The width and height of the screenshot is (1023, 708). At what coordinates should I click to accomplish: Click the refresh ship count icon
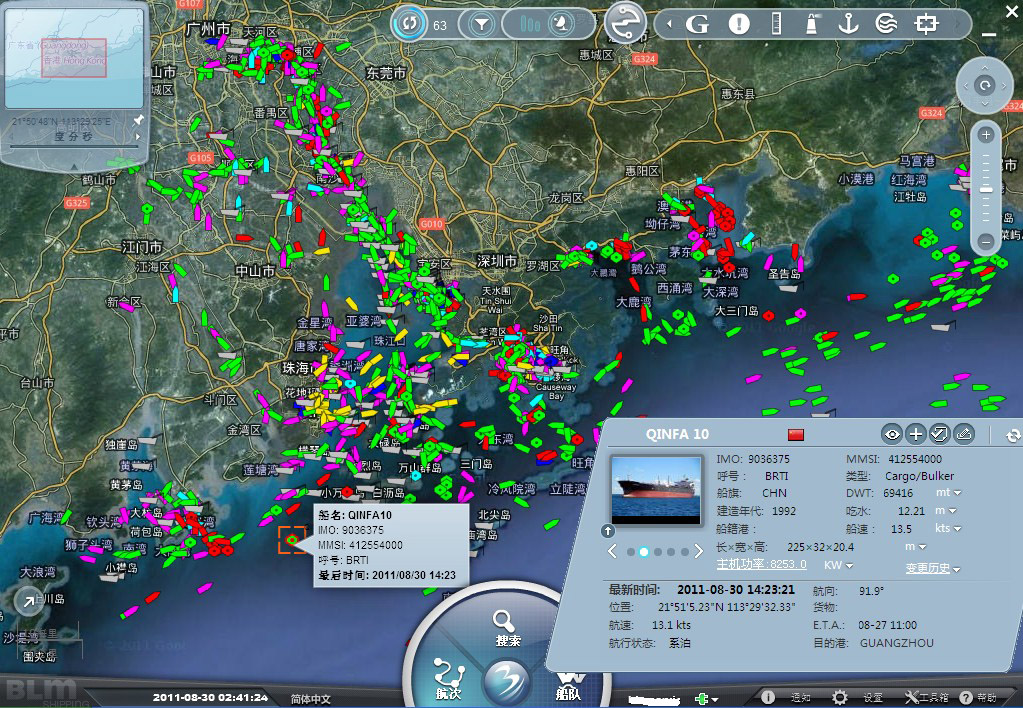coord(409,24)
